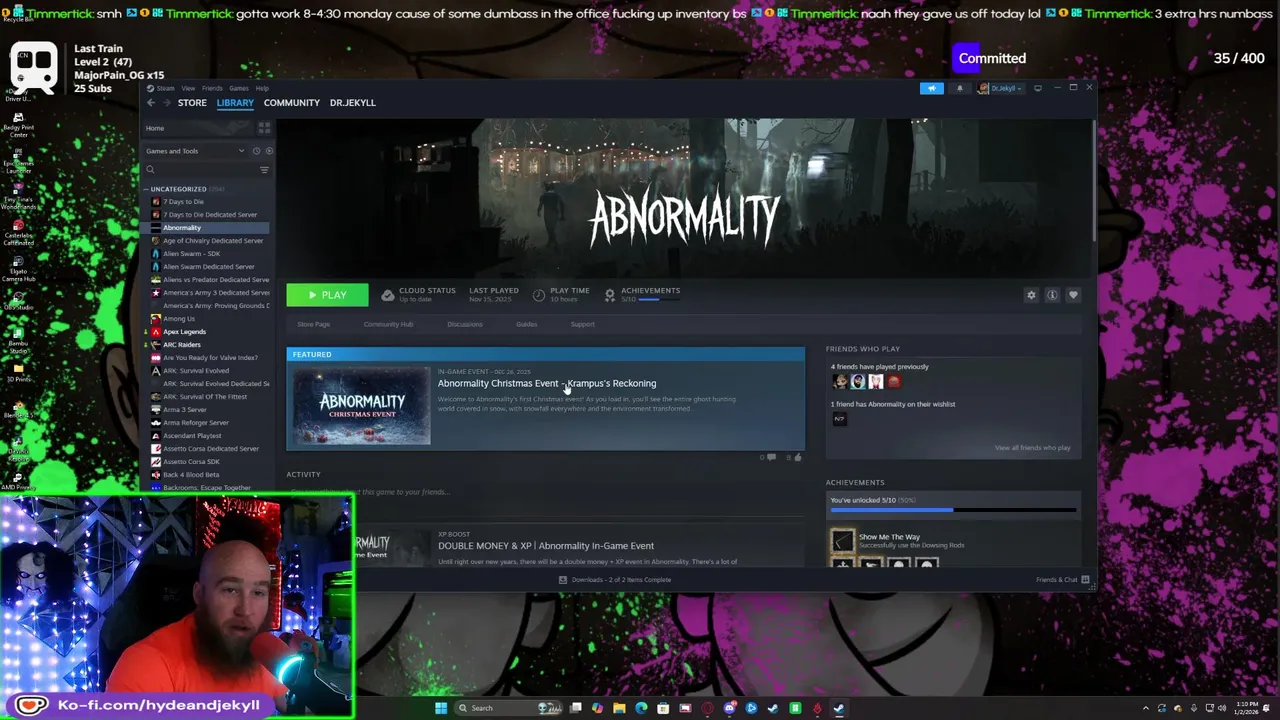Go forward with the Steam forward arrow
The height and width of the screenshot is (720, 1280).
[x=165, y=103]
